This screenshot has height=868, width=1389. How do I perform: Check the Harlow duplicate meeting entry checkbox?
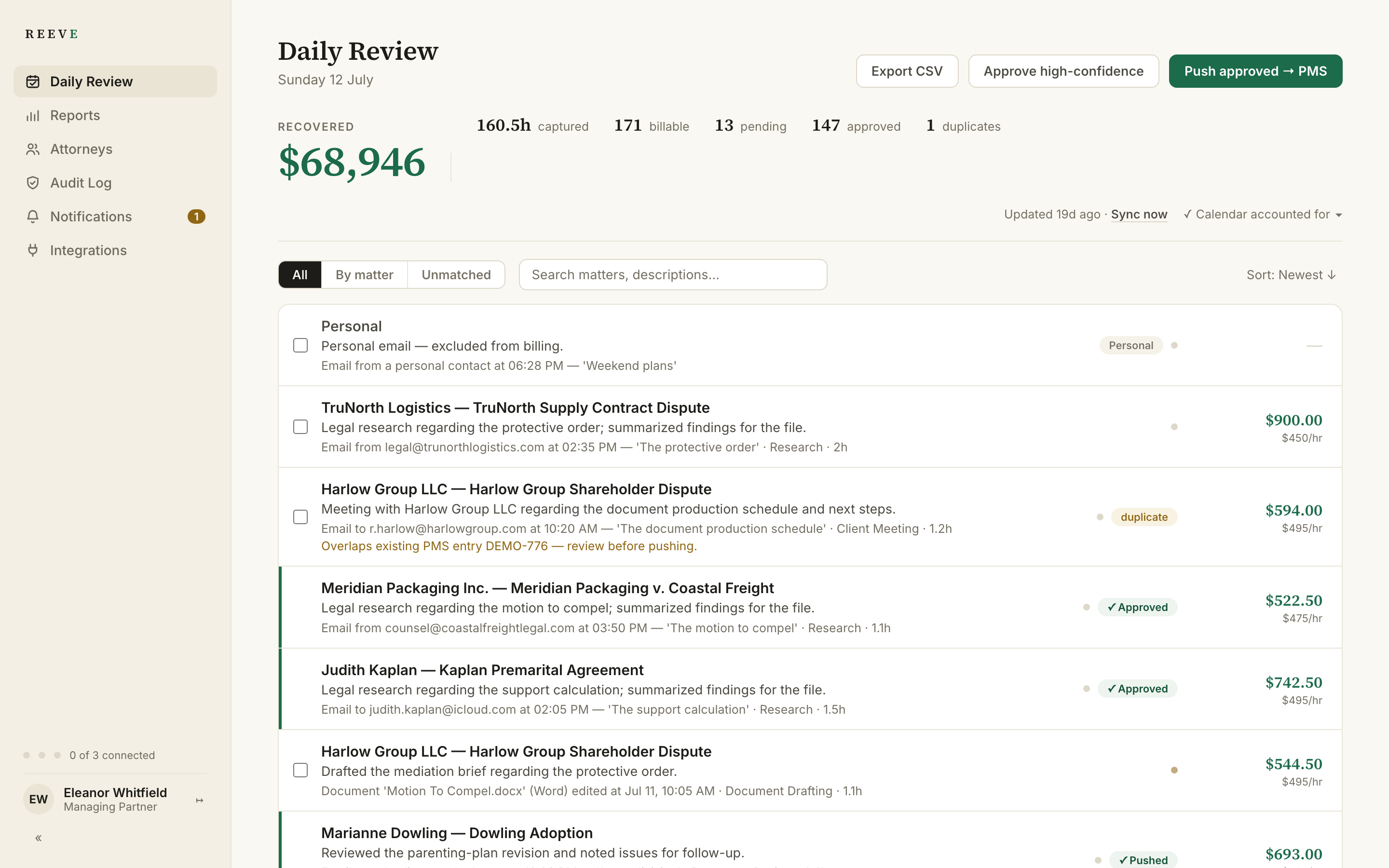click(300, 516)
